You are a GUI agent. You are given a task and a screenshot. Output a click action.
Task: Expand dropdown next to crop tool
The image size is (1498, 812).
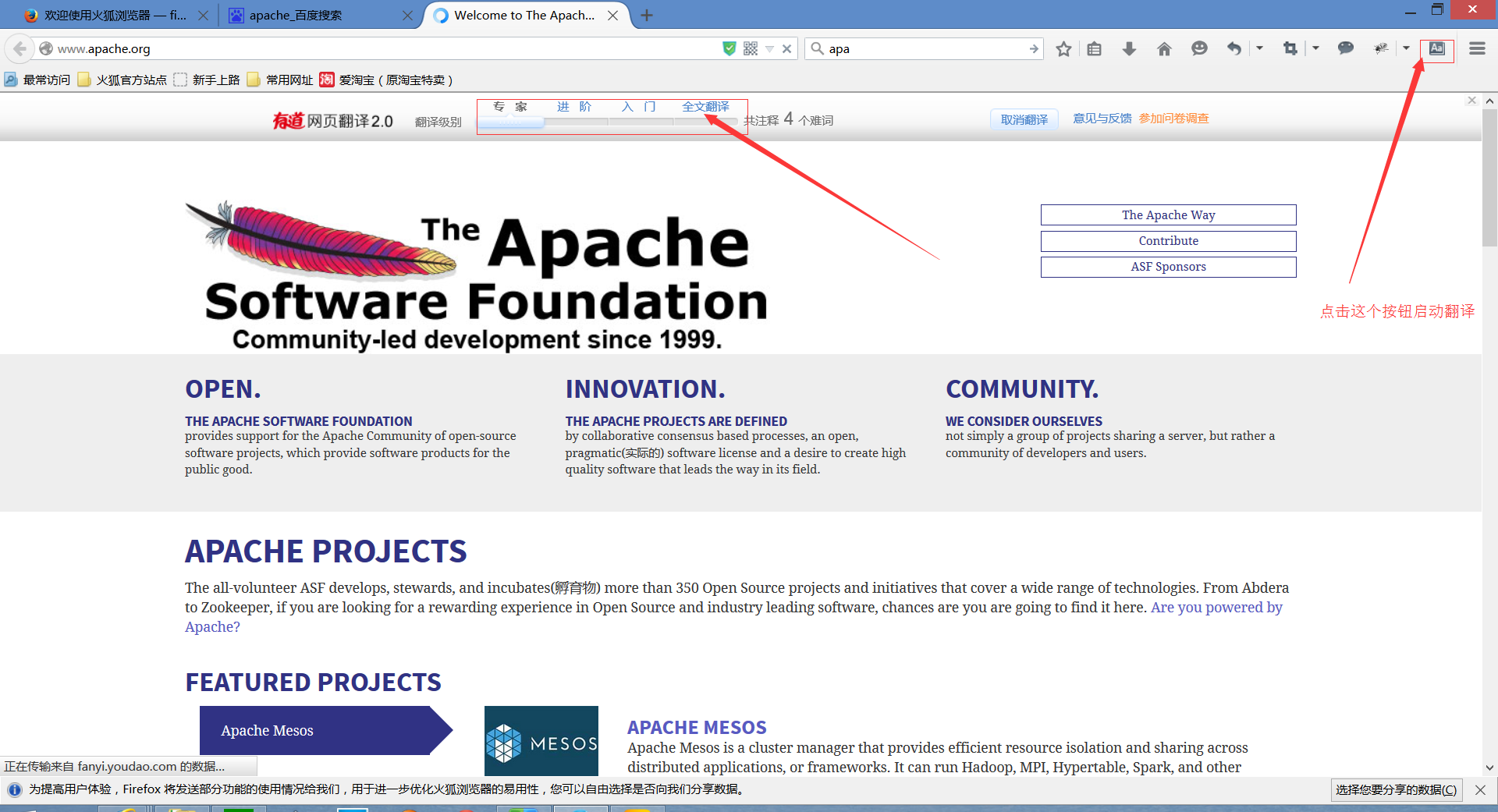(x=1315, y=48)
